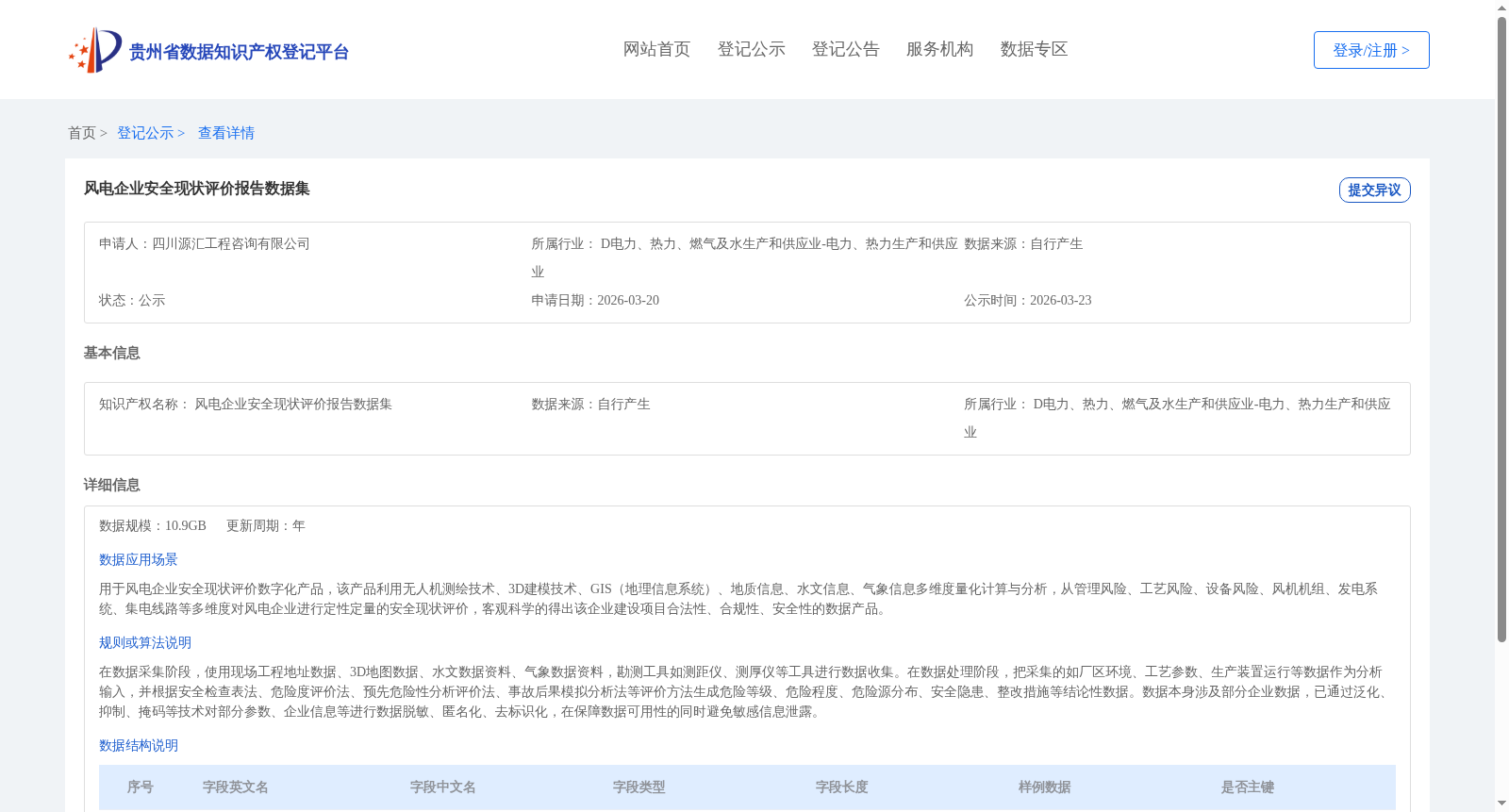The image size is (1509, 812).
Task: Open 网站首页 in the navigation bar
Action: pos(656,49)
